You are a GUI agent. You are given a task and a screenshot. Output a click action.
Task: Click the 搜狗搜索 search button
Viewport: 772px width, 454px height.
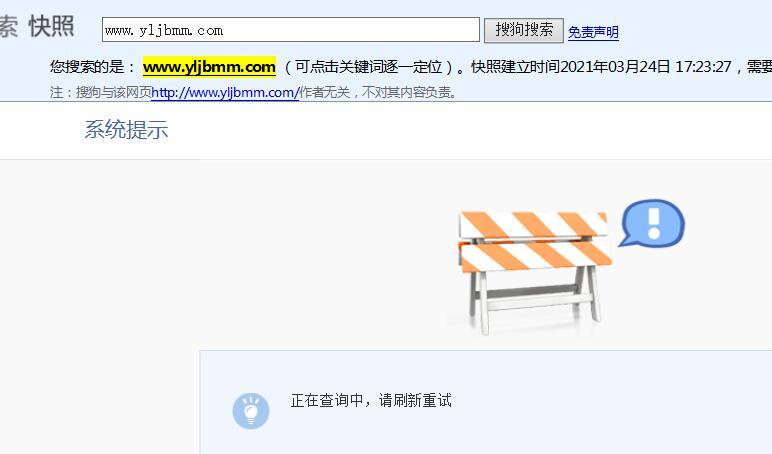[523, 30]
